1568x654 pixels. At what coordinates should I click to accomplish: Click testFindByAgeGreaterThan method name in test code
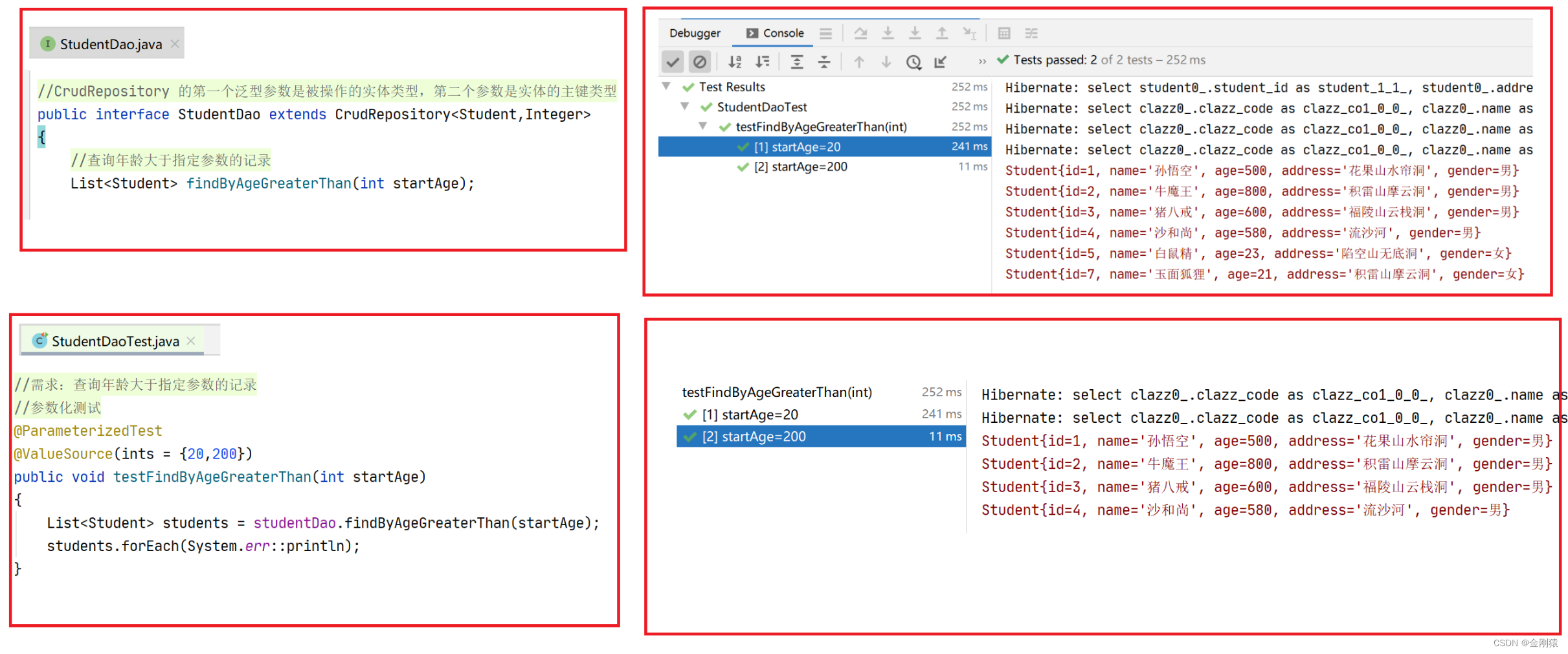pyautogui.click(x=212, y=477)
